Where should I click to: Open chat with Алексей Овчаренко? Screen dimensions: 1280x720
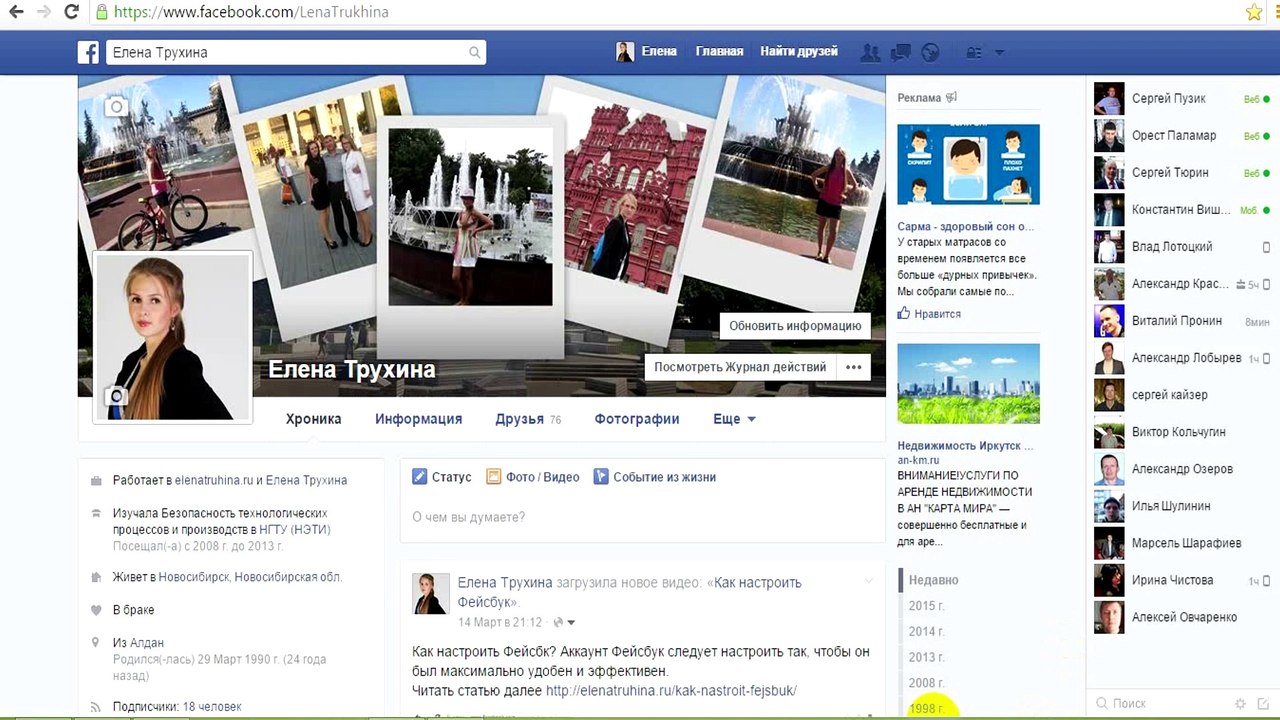tap(1183, 617)
